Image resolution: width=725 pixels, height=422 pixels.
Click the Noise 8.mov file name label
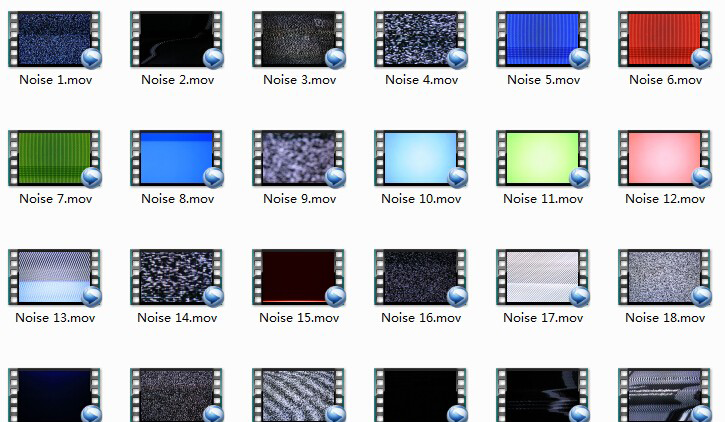click(177, 199)
